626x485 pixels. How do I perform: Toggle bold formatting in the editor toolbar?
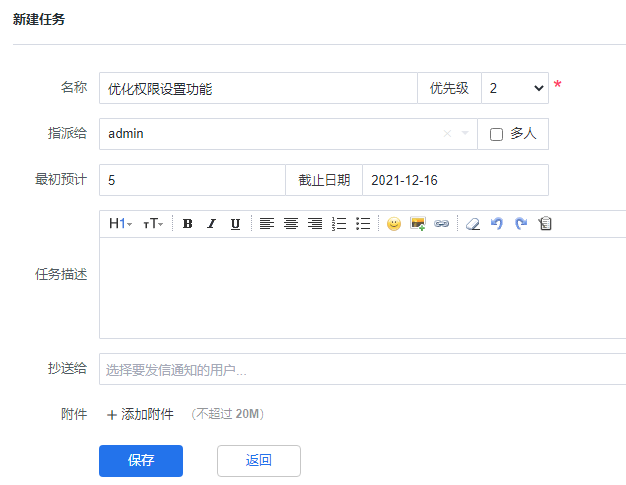point(187,224)
